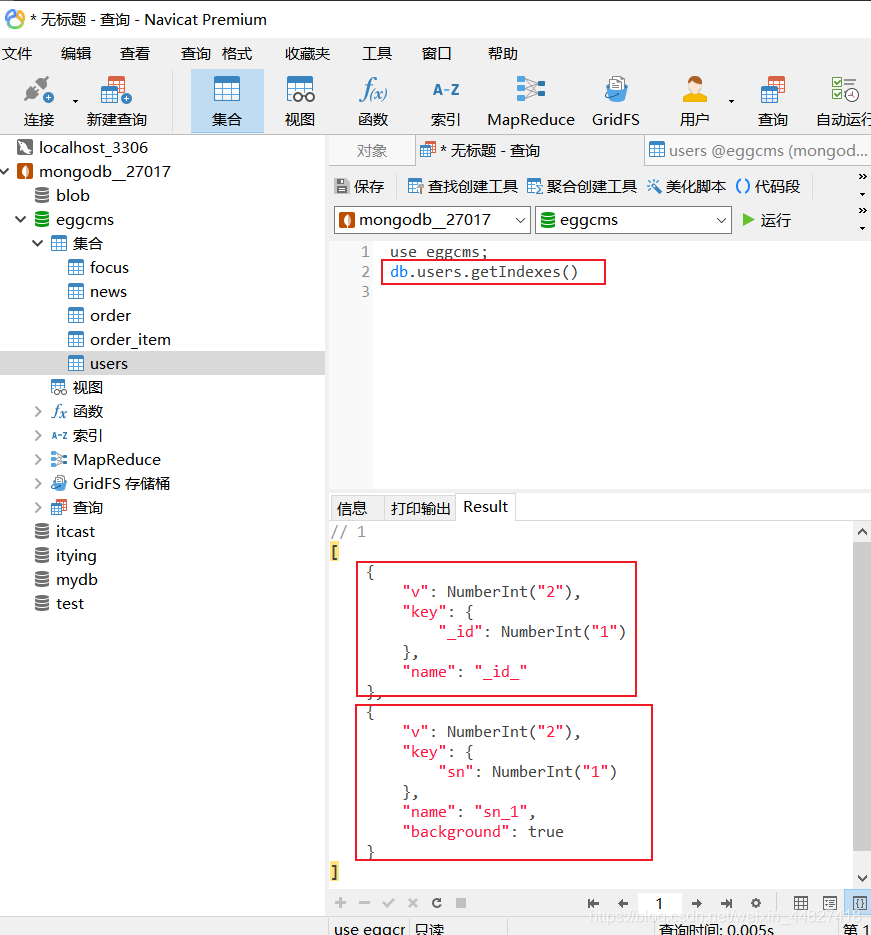Click Beautify Script (美化脚本)
Viewport: 871px width, 935px height.
tap(686, 187)
